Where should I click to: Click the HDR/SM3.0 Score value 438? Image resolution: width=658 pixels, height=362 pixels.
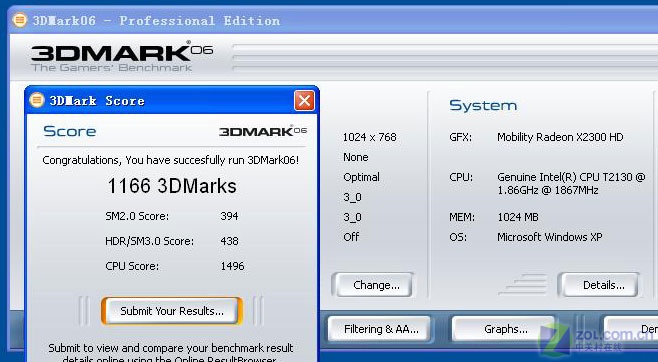tap(229, 241)
